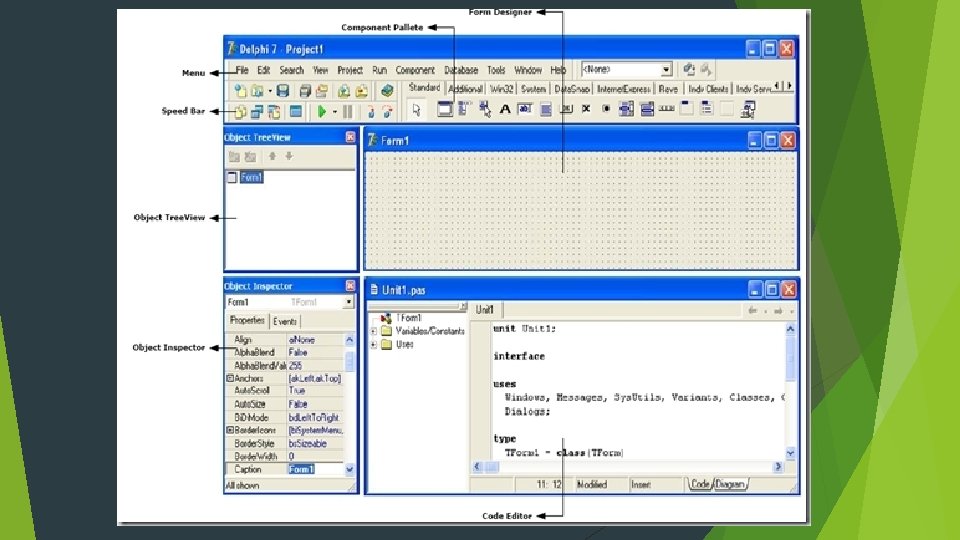Switch to Events tab in Object Inspector

(x=285, y=321)
